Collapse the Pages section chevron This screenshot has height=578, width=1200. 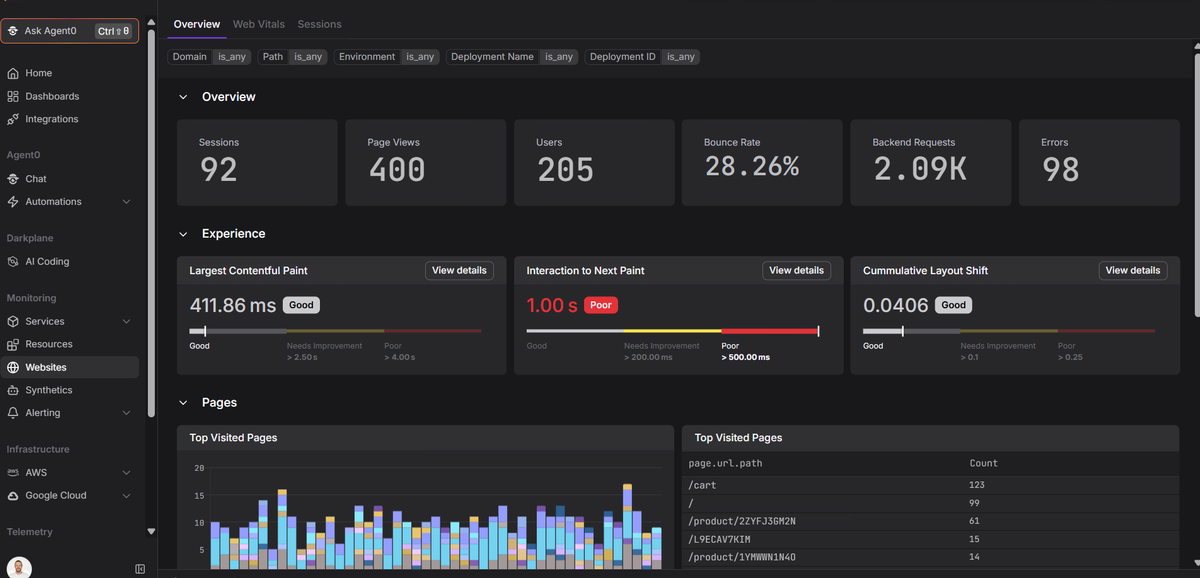183,403
